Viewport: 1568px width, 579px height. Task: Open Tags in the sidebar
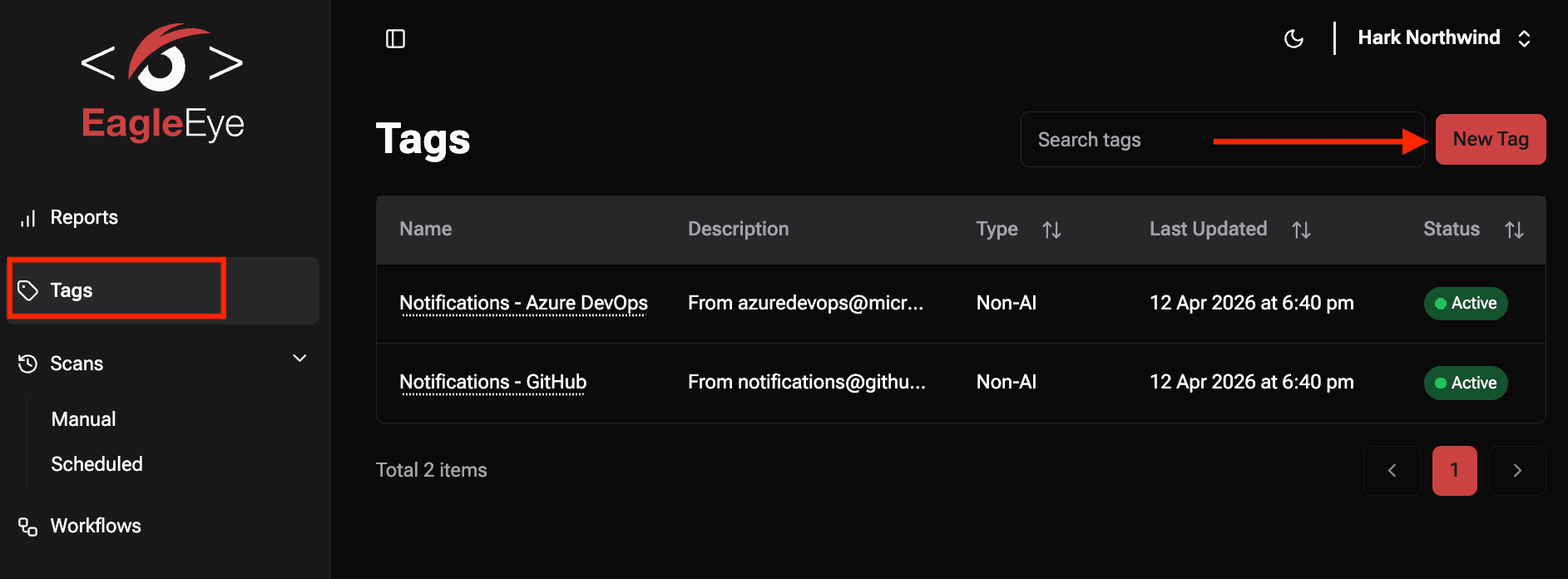click(x=72, y=290)
